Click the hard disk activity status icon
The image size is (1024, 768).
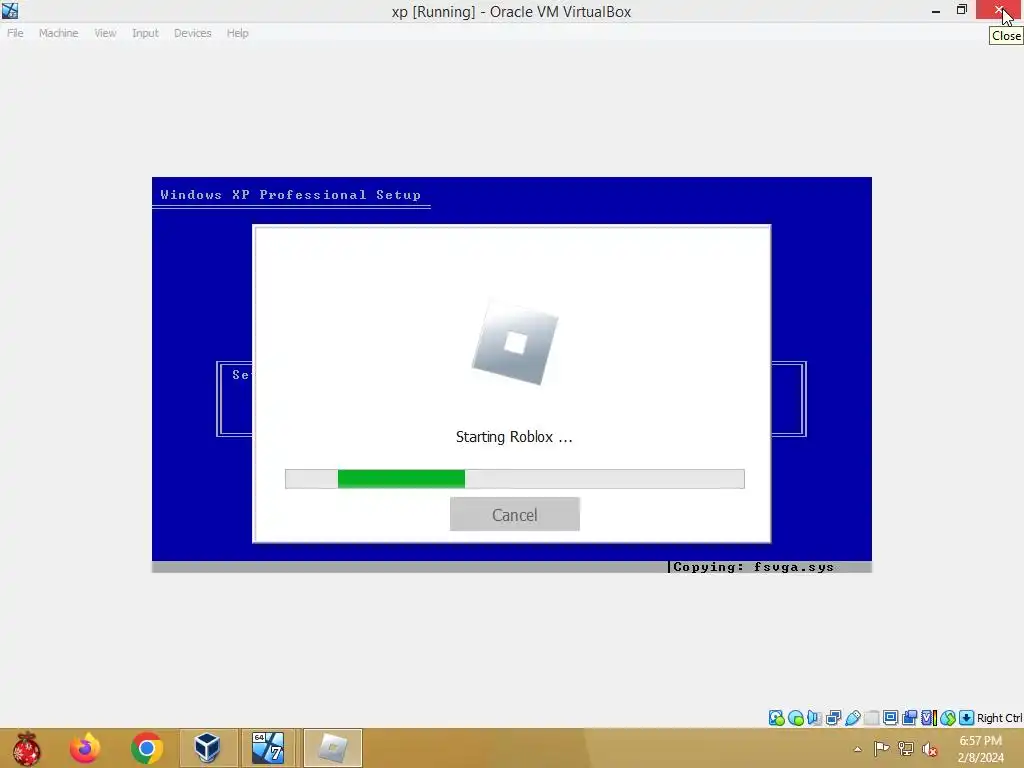[776, 718]
